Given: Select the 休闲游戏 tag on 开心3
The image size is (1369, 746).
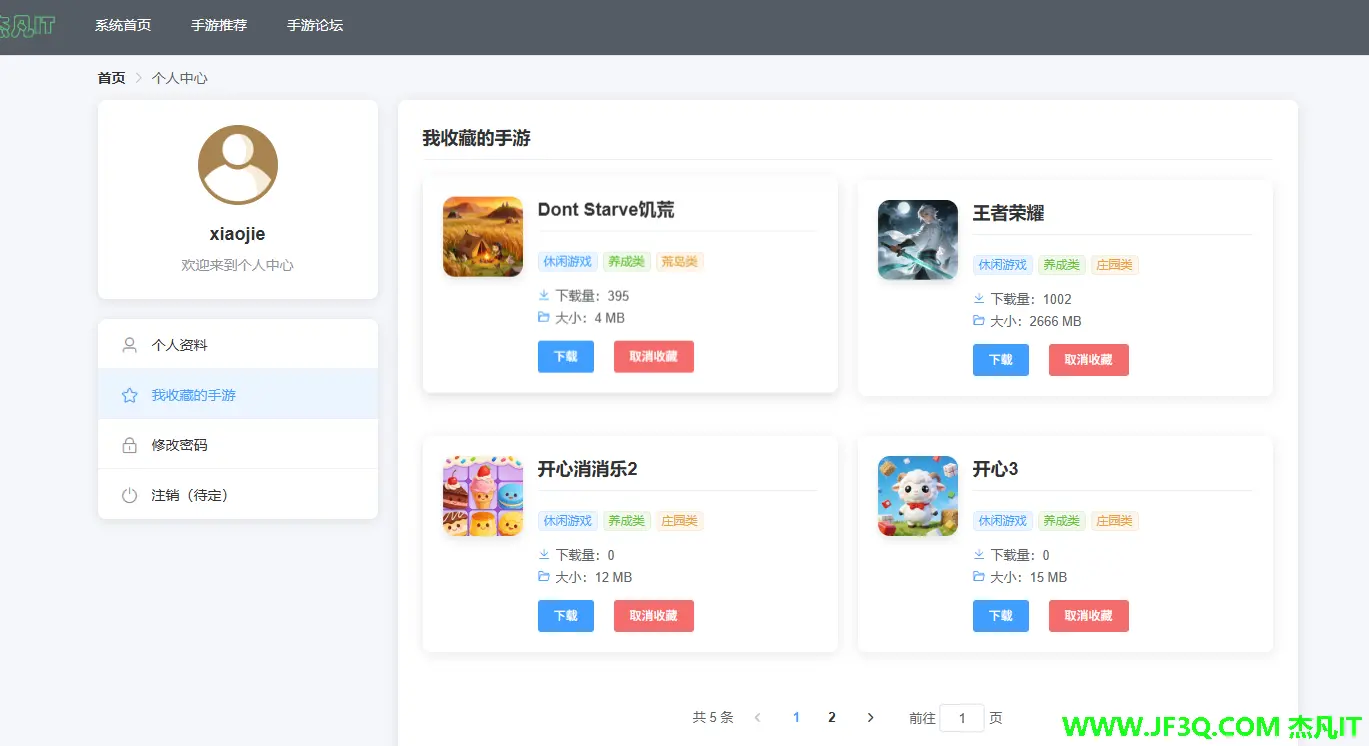Looking at the screenshot, I should tap(1002, 520).
